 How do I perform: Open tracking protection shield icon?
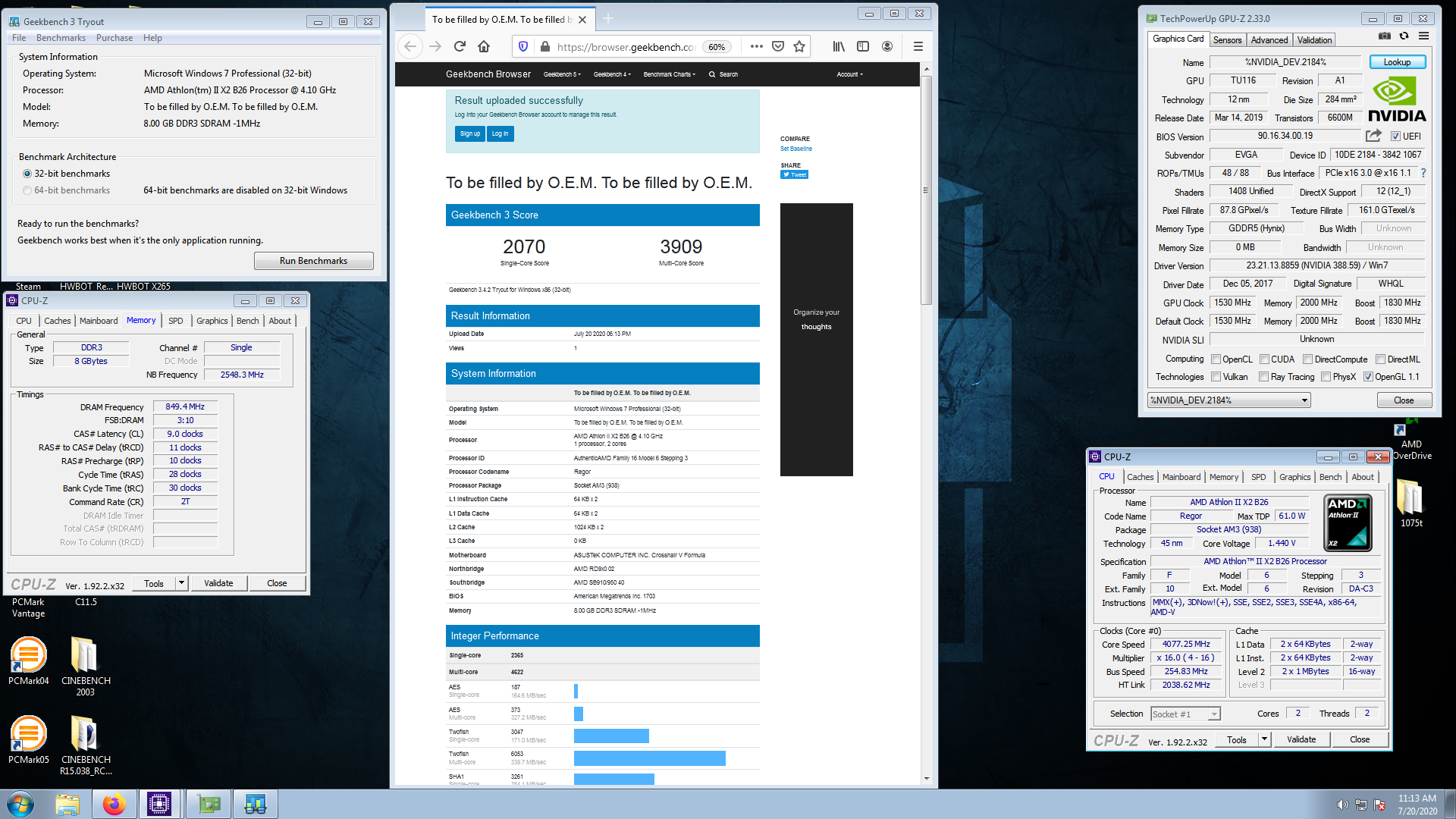click(523, 47)
